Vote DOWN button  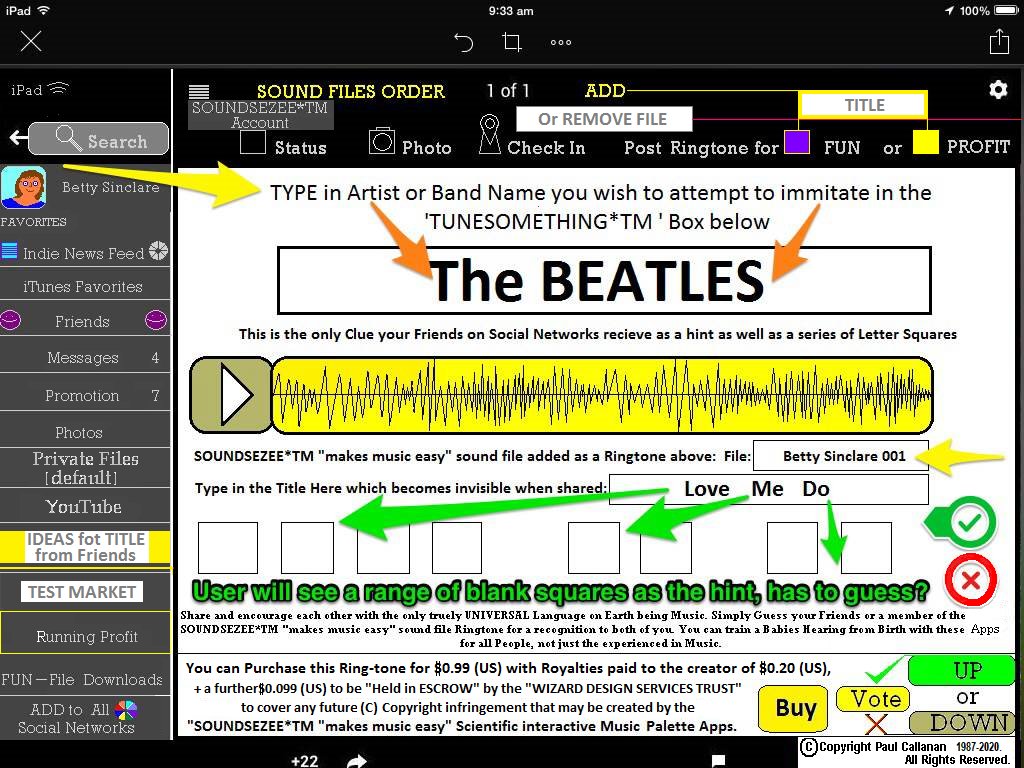[962, 723]
